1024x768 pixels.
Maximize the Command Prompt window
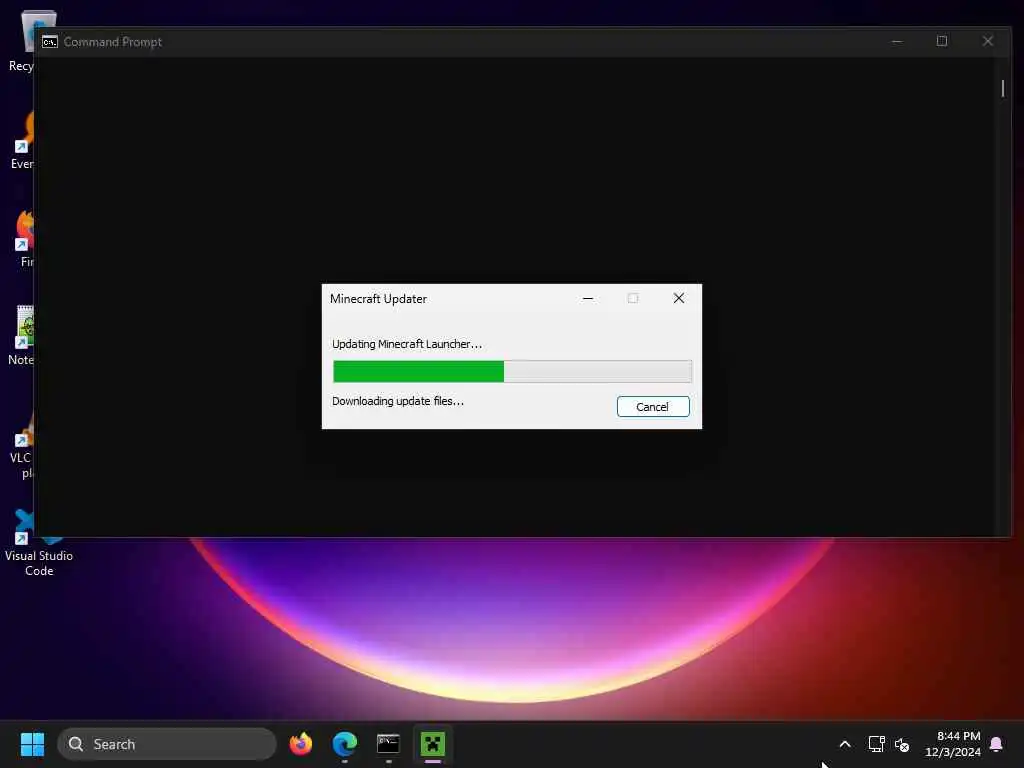(942, 41)
